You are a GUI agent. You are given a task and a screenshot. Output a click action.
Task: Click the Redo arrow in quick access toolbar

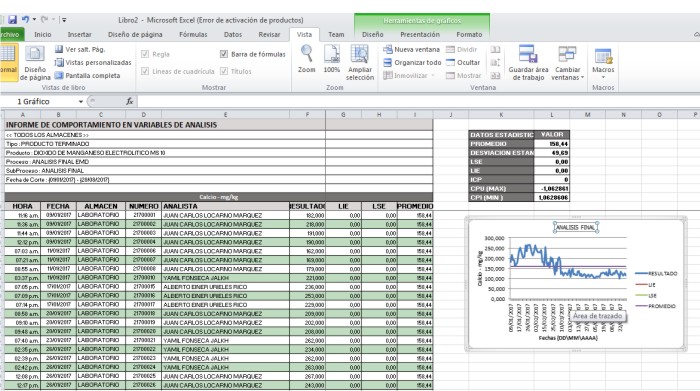44,20
